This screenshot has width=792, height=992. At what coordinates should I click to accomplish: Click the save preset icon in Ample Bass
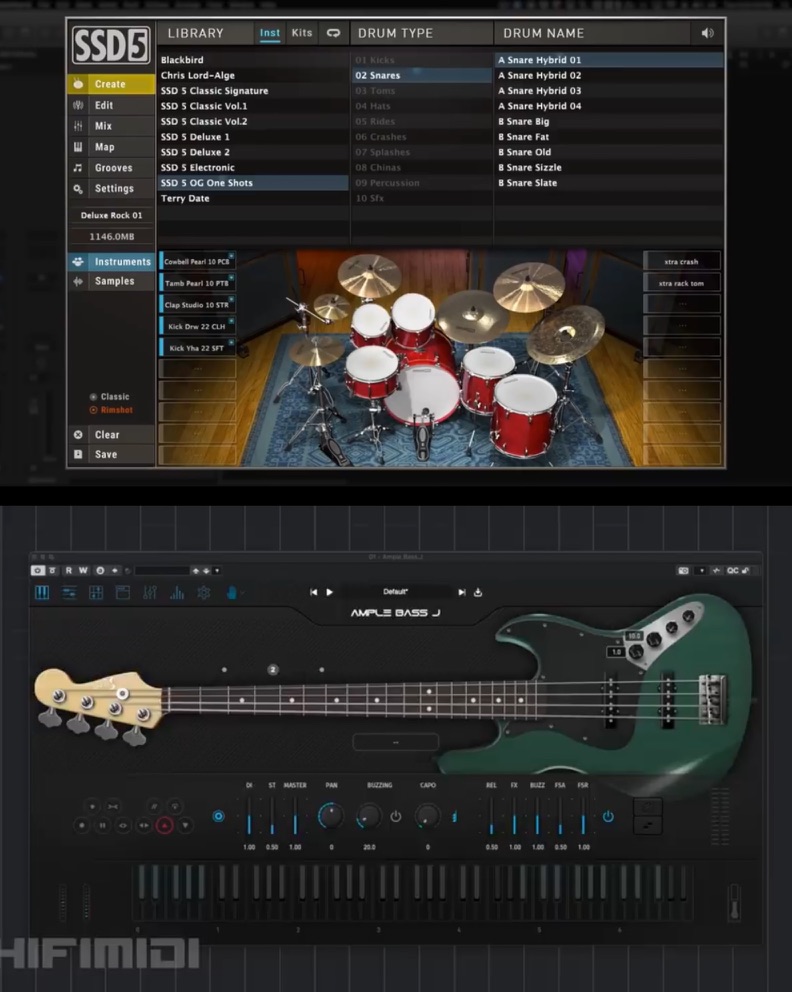[478, 592]
